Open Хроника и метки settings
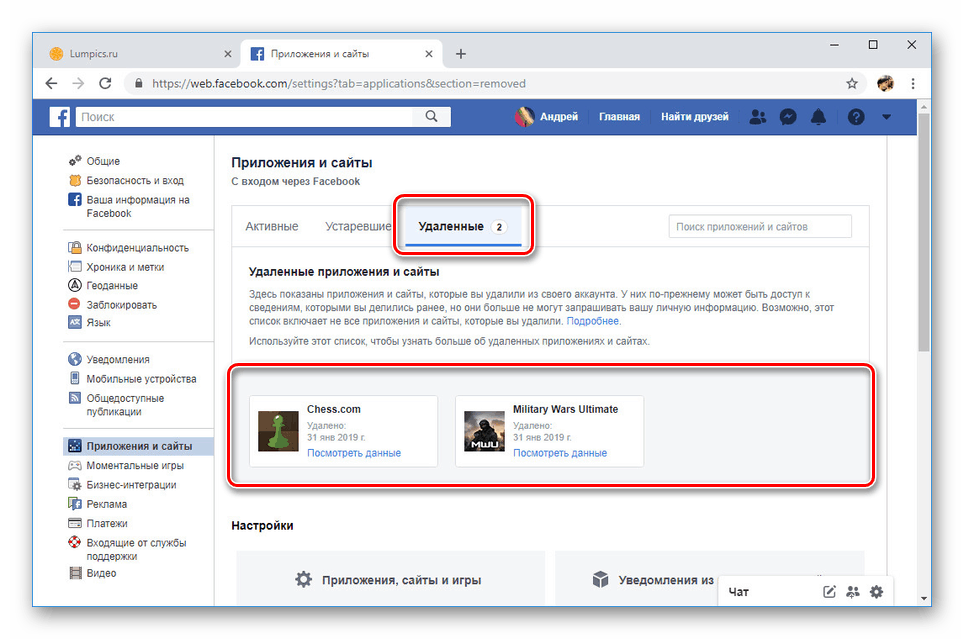Image resolution: width=964 pixels, height=639 pixels. pos(125,267)
